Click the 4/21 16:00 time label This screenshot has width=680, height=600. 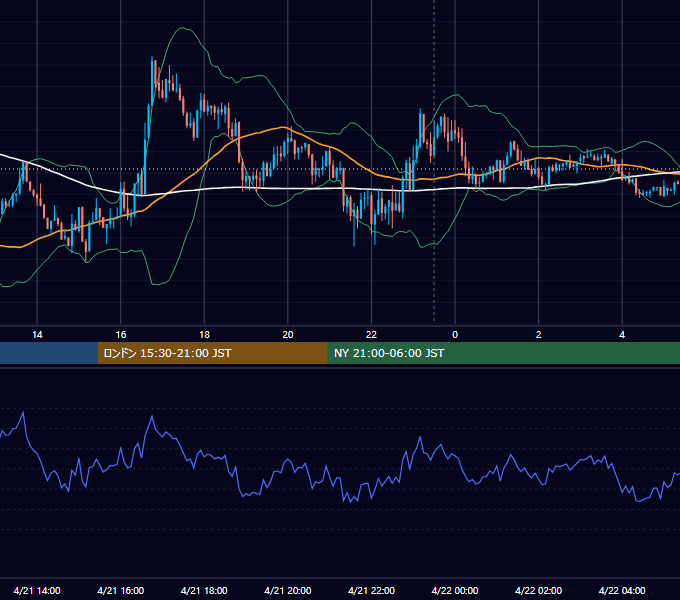pyautogui.click(x=121, y=590)
